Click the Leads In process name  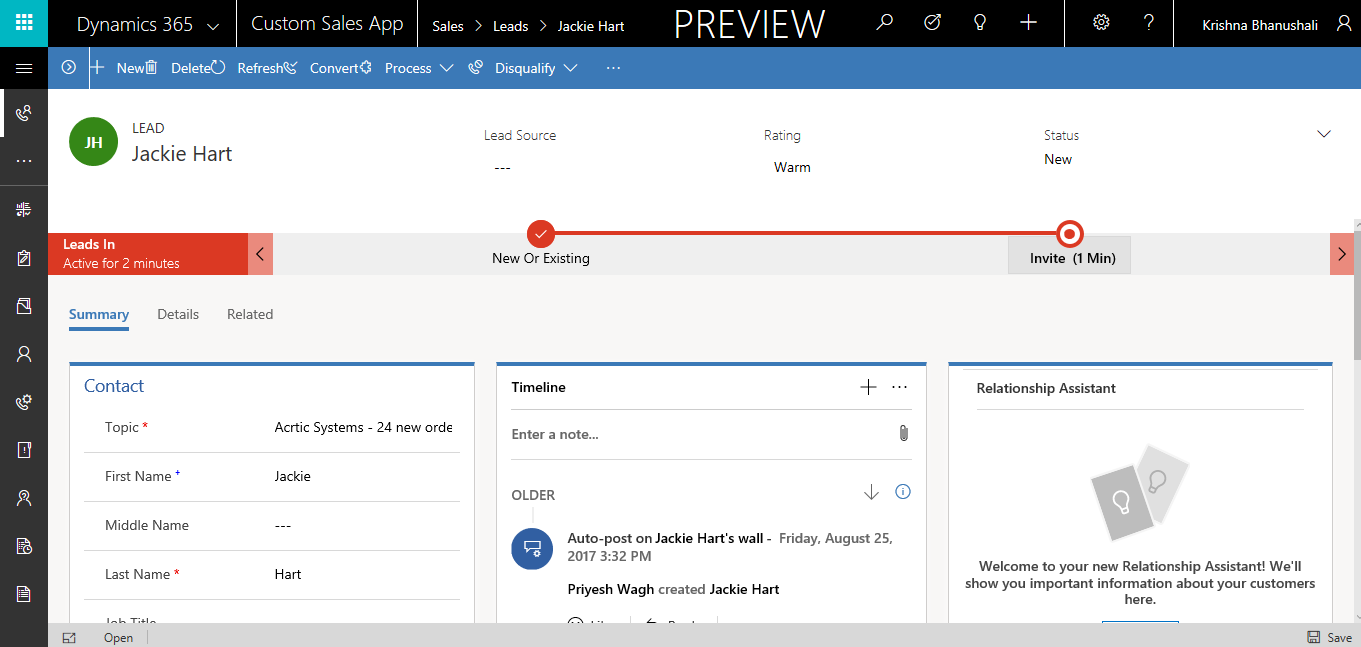pyautogui.click(x=89, y=244)
